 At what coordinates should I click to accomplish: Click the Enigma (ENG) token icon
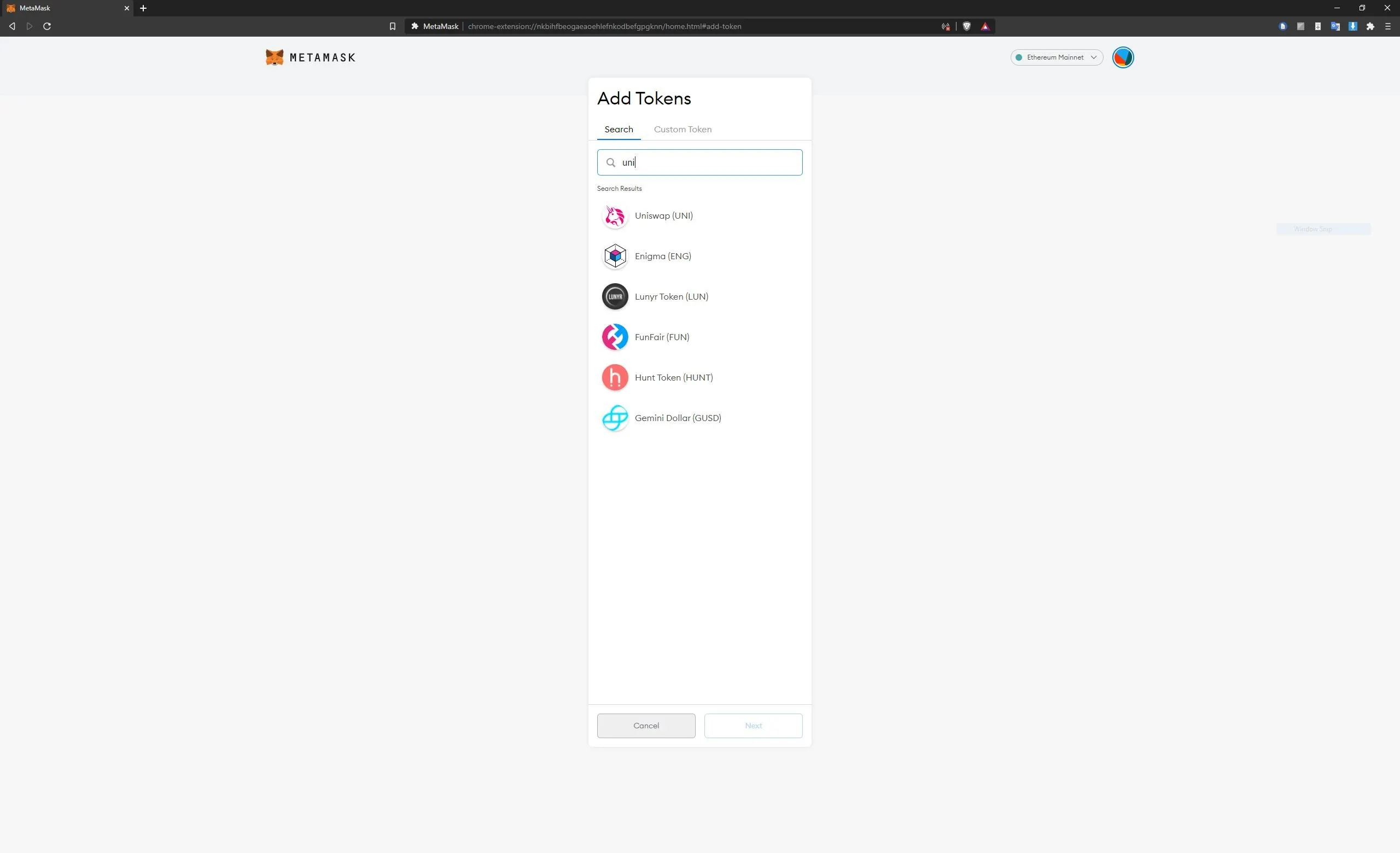pyautogui.click(x=614, y=256)
